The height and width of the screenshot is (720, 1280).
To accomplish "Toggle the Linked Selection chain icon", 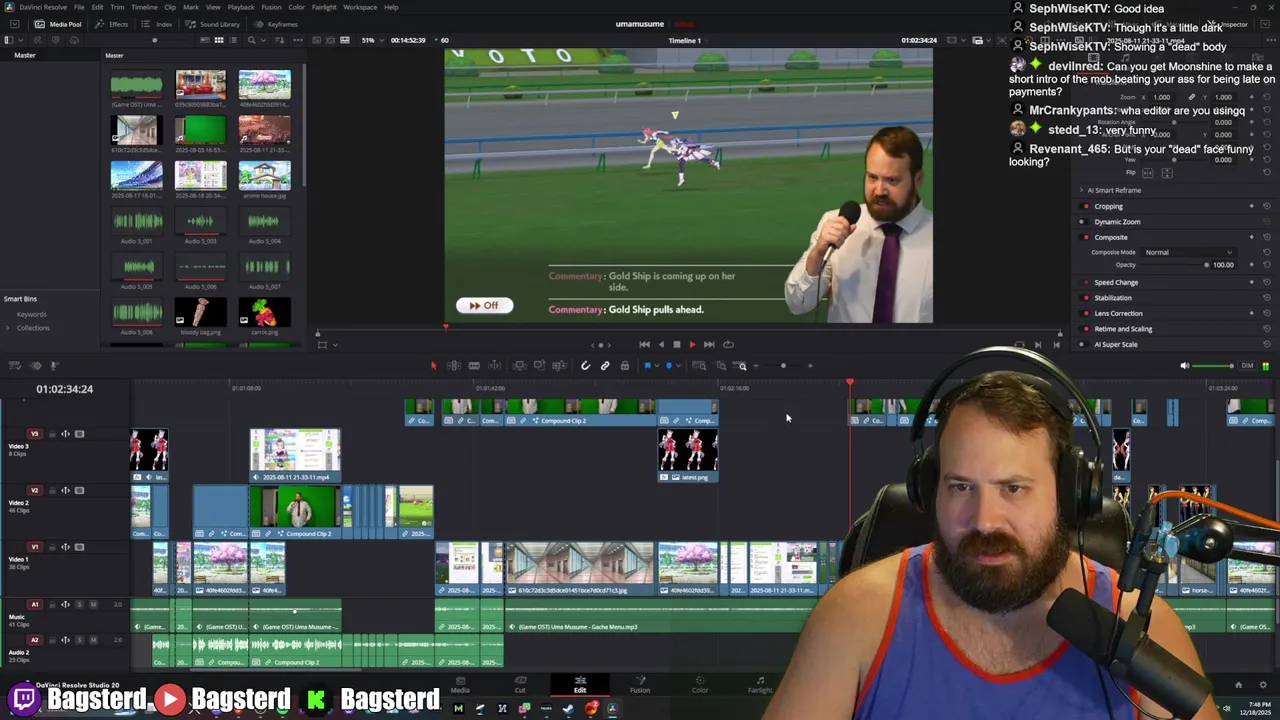I will (x=605, y=366).
